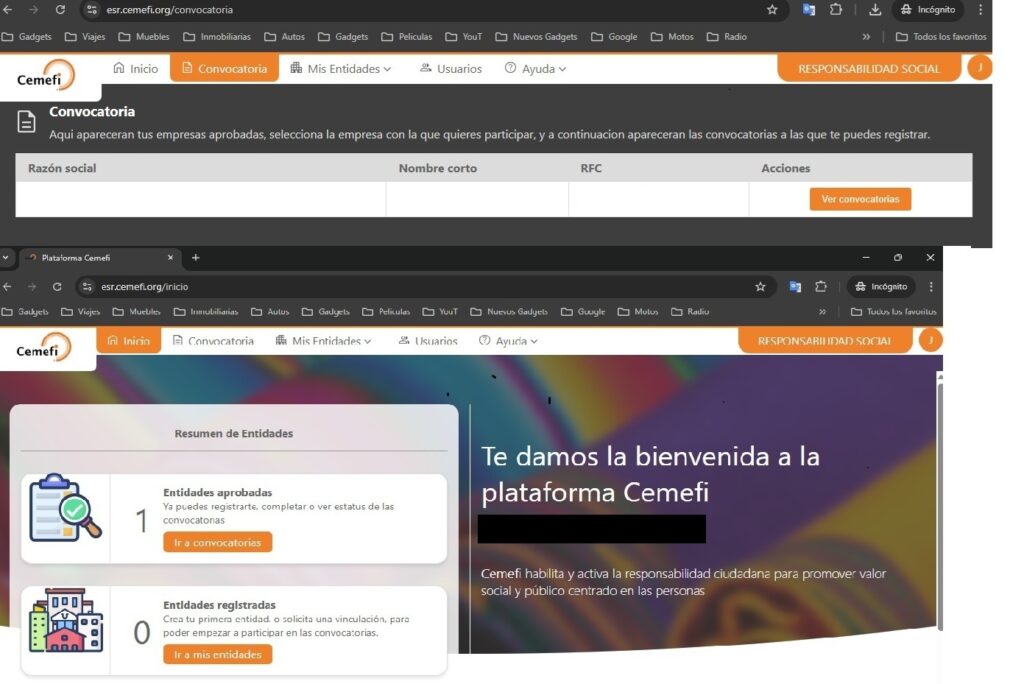The height and width of the screenshot is (684, 1024).
Task: Open user avatar J on Convocatoria page
Action: pos(980,68)
